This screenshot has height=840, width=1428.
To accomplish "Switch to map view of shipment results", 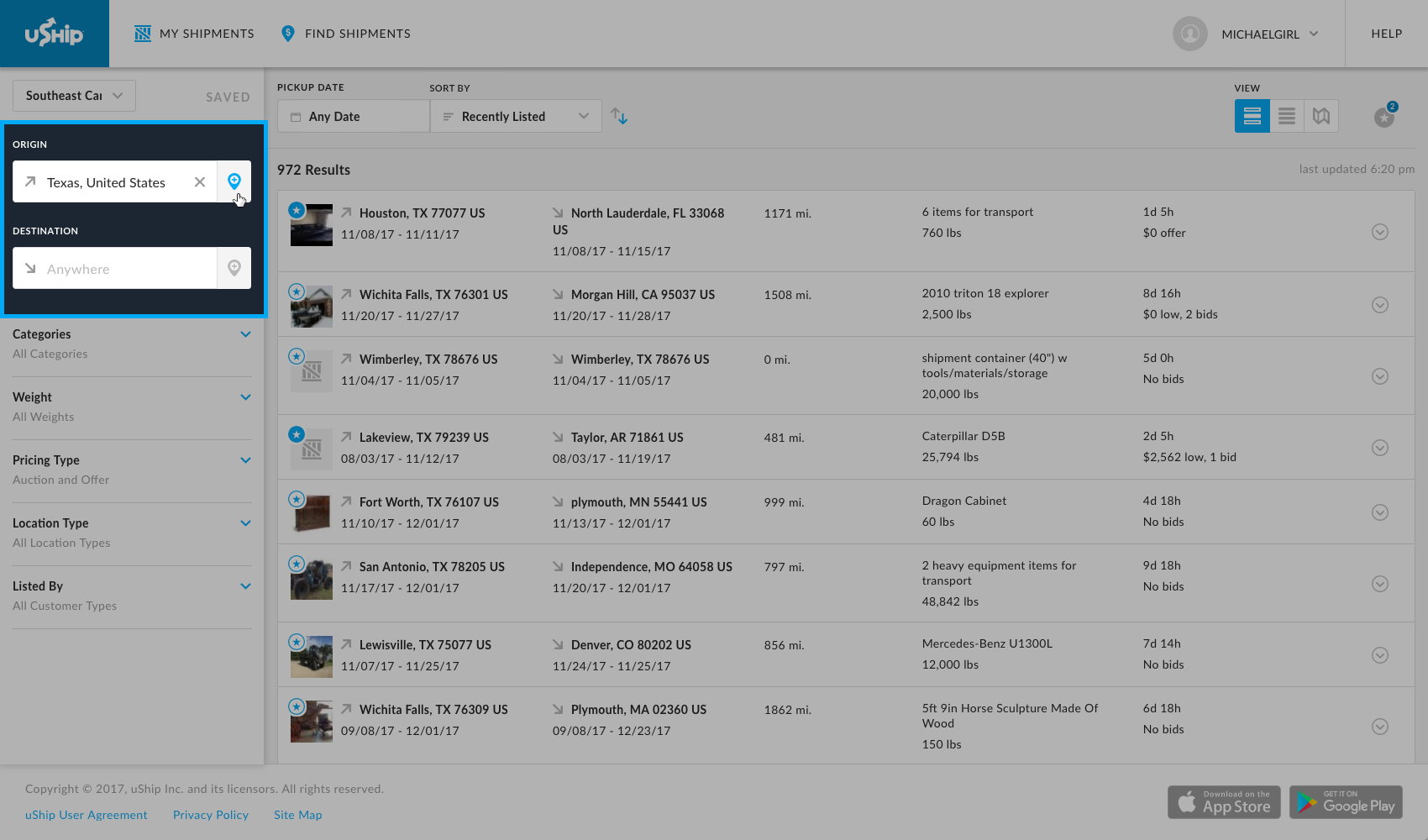I will (1320, 116).
